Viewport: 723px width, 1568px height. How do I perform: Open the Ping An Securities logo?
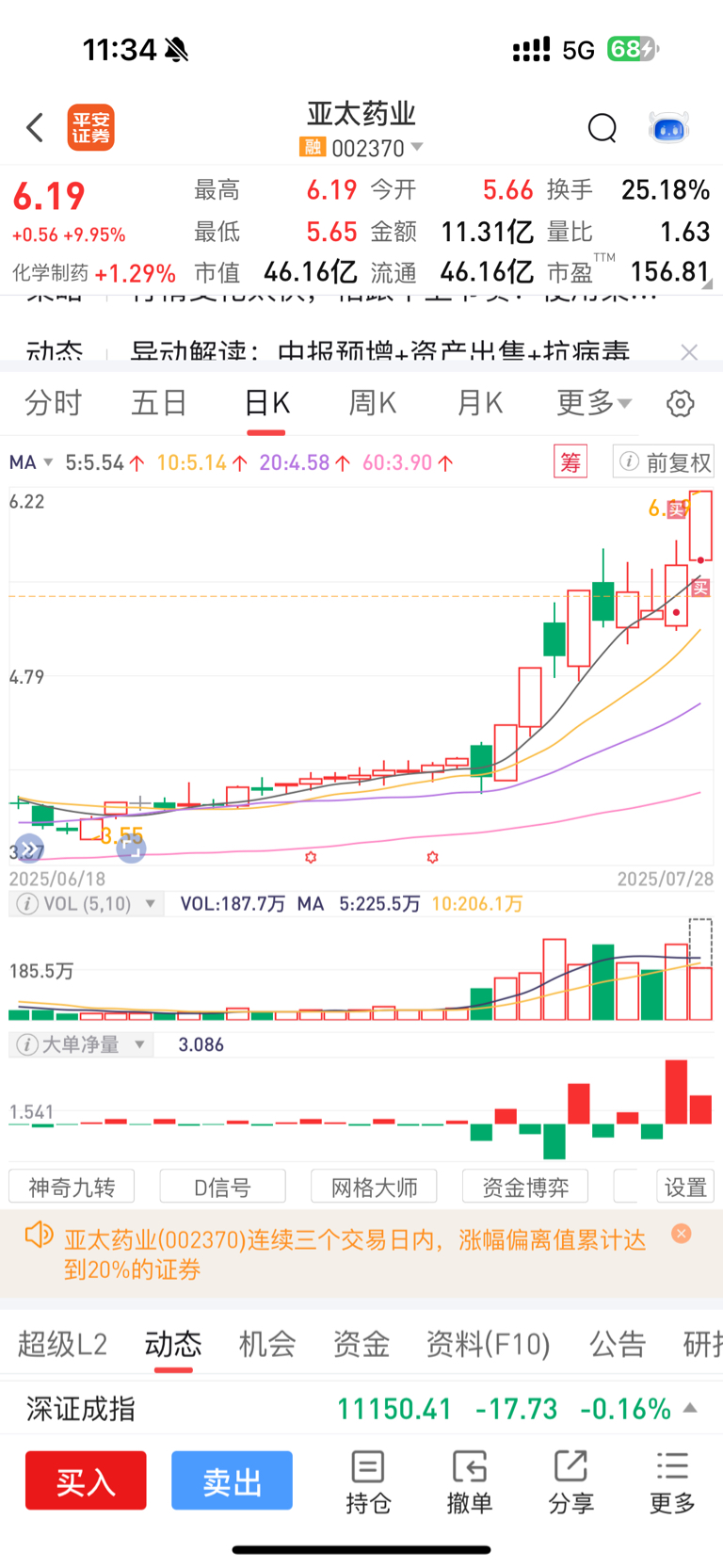pyautogui.click(x=90, y=127)
